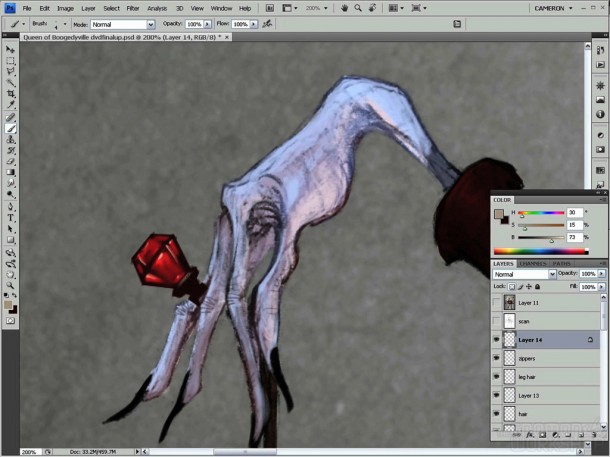Click the layer Fill percentage field
This screenshot has width=610, height=457.
[588, 286]
